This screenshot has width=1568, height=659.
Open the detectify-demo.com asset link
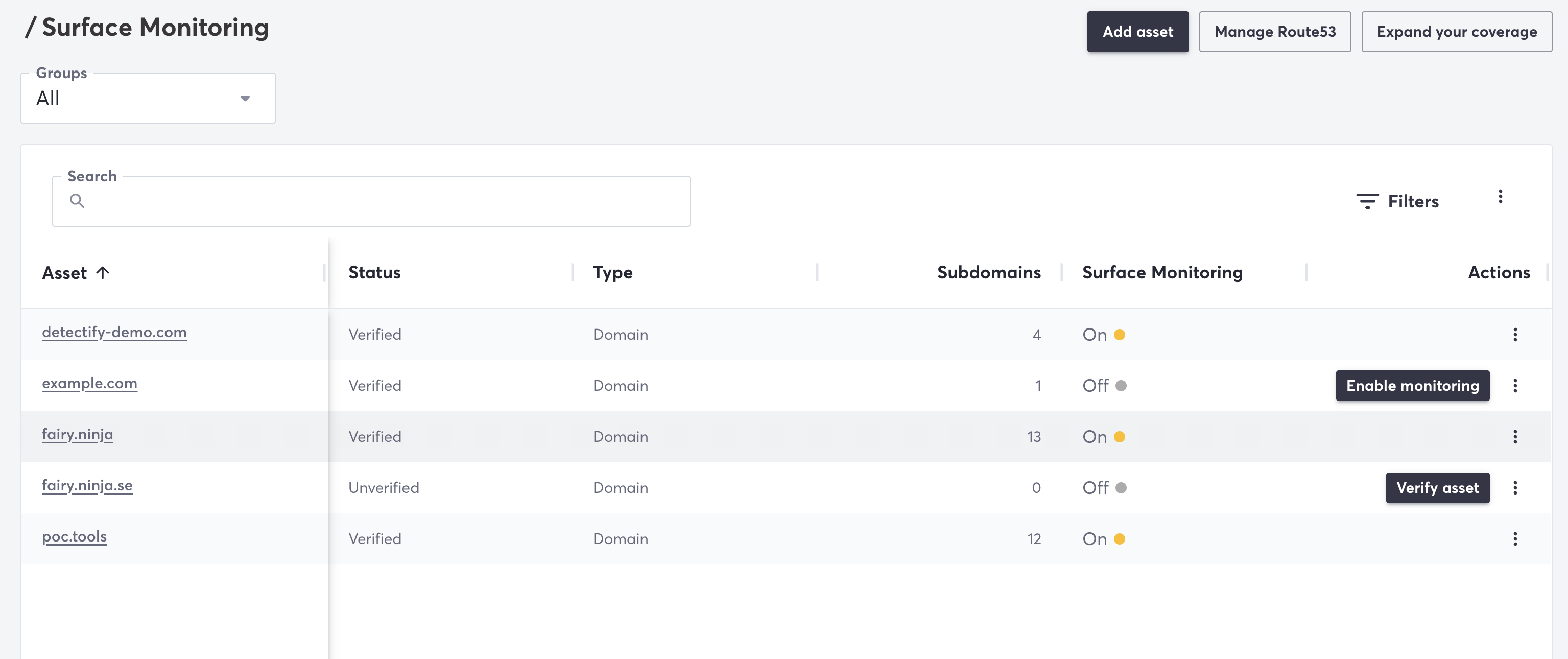click(114, 332)
